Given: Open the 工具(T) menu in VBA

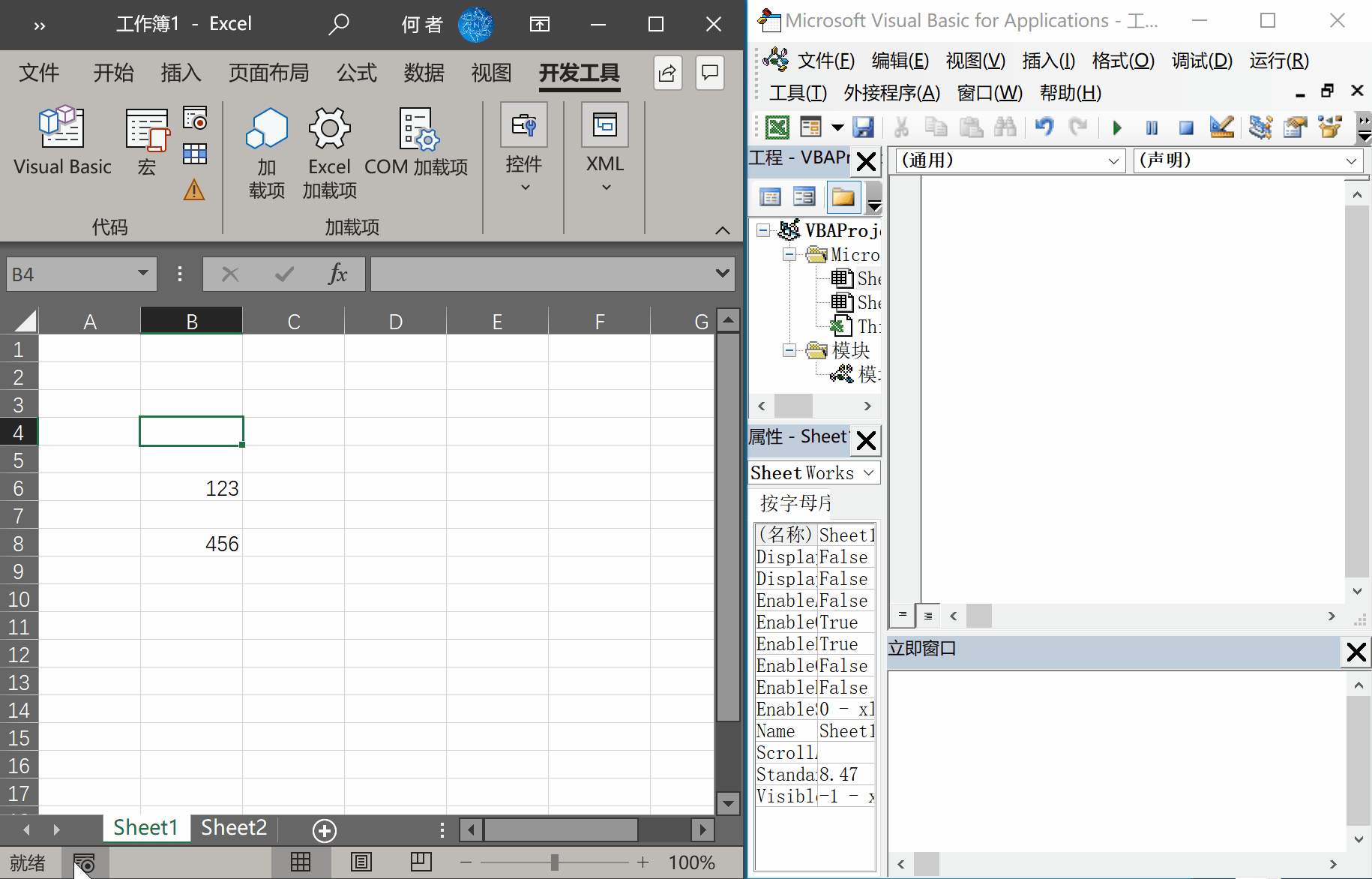Looking at the screenshot, I should [x=798, y=93].
